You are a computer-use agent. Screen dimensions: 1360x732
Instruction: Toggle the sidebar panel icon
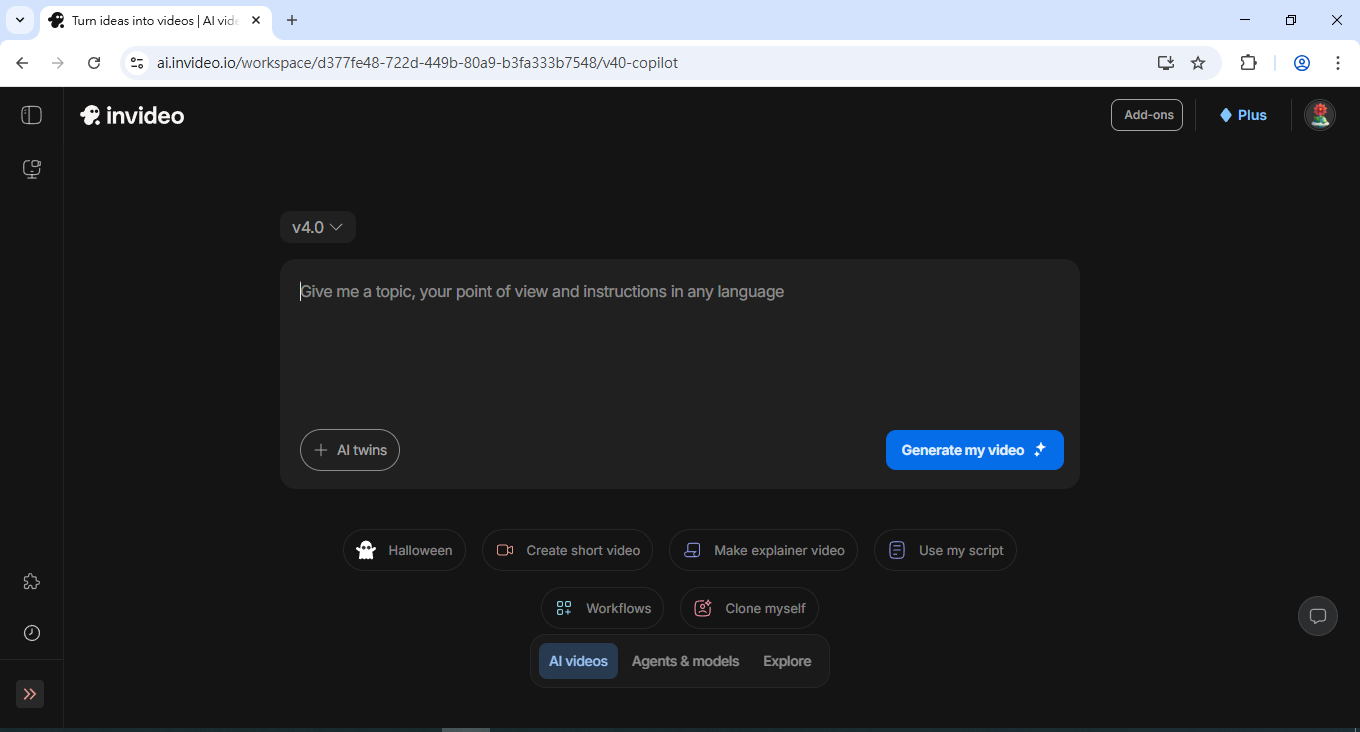[31, 115]
